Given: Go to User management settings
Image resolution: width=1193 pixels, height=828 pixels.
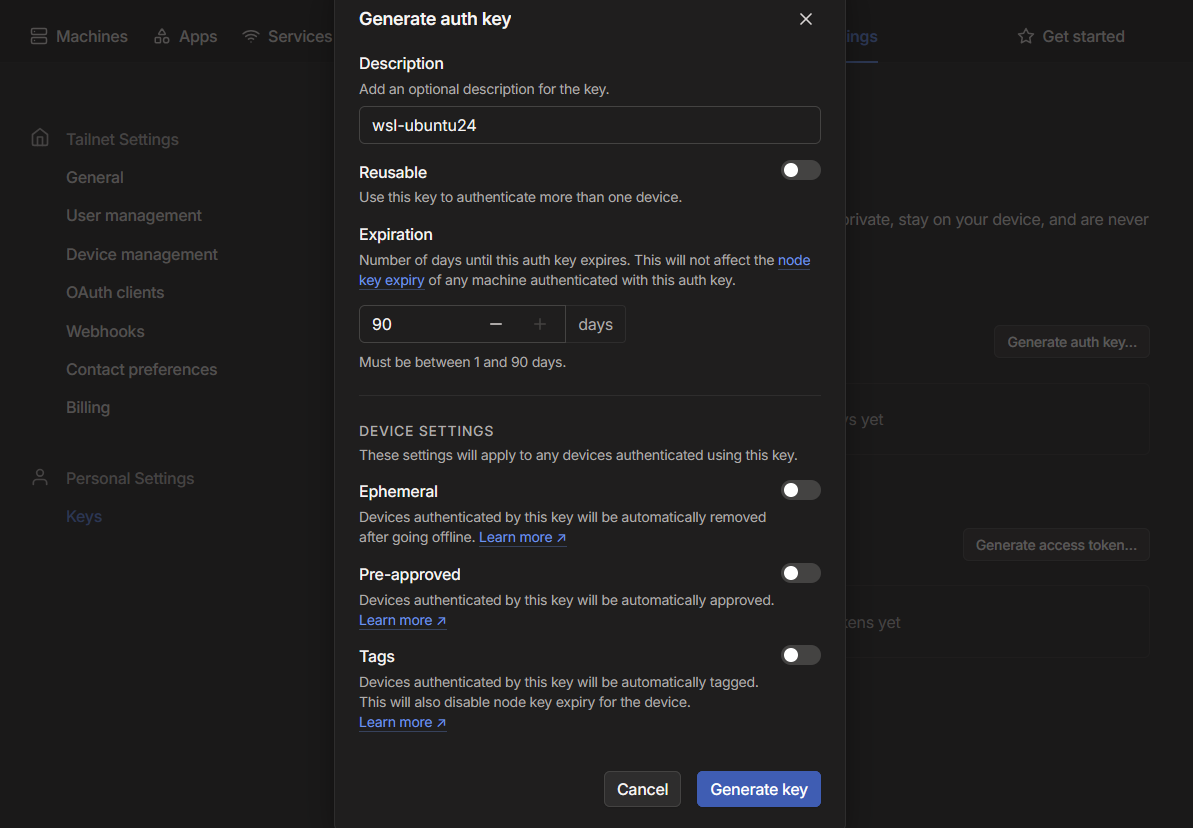Looking at the screenshot, I should tap(134, 215).
